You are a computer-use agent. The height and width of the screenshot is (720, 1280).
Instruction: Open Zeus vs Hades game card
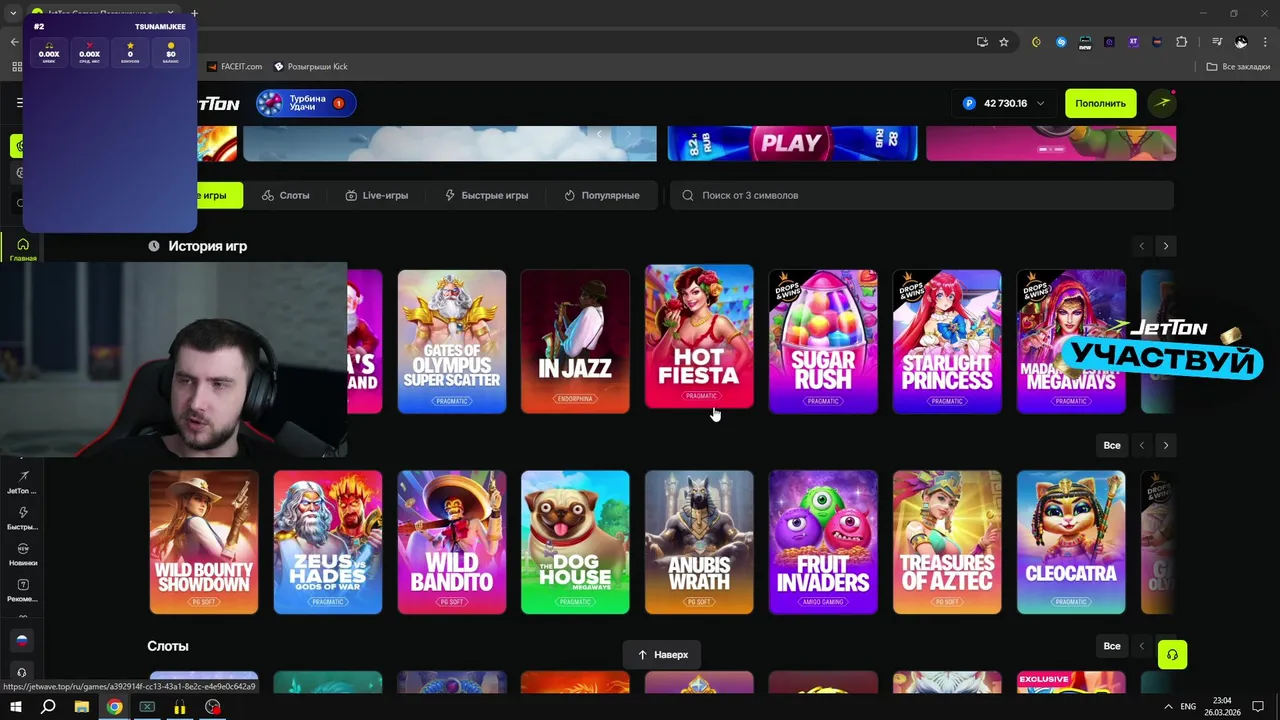(328, 542)
